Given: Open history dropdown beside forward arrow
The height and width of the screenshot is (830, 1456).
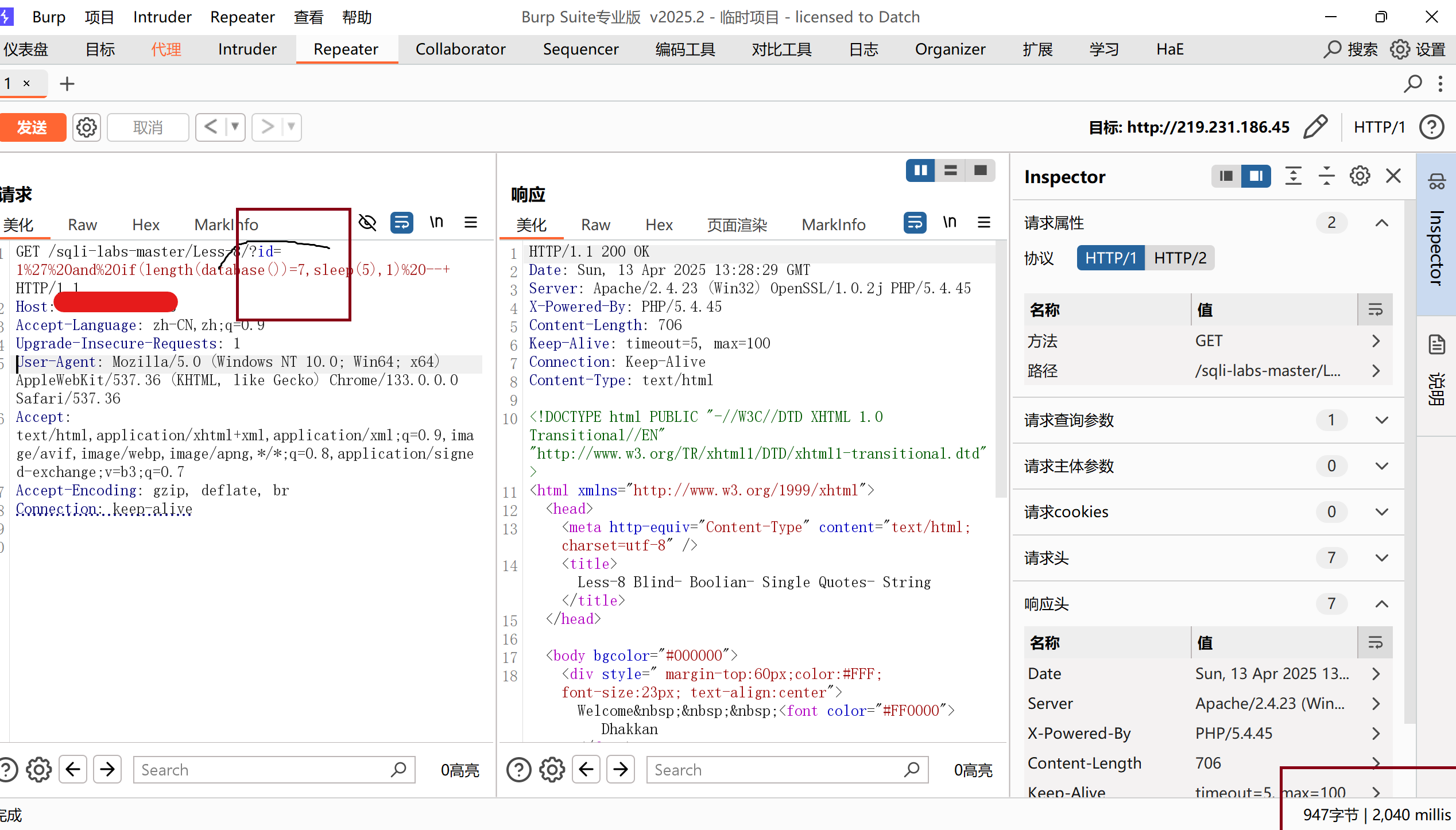Looking at the screenshot, I should click(x=291, y=126).
